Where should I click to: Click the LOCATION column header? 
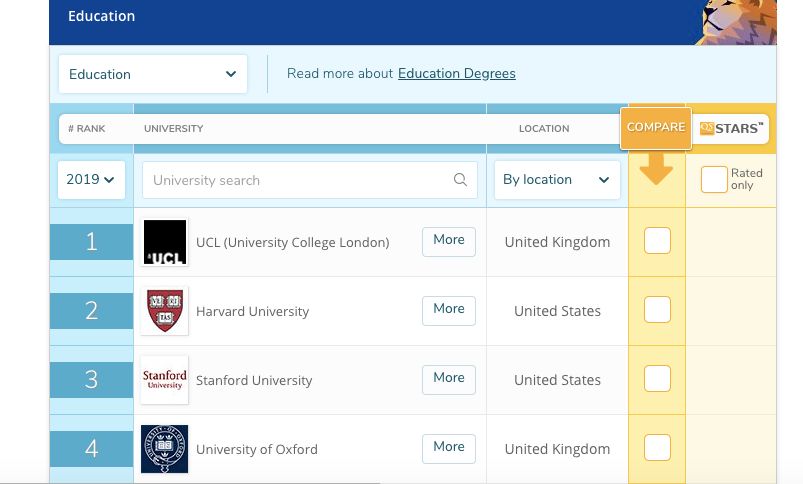tap(544, 129)
